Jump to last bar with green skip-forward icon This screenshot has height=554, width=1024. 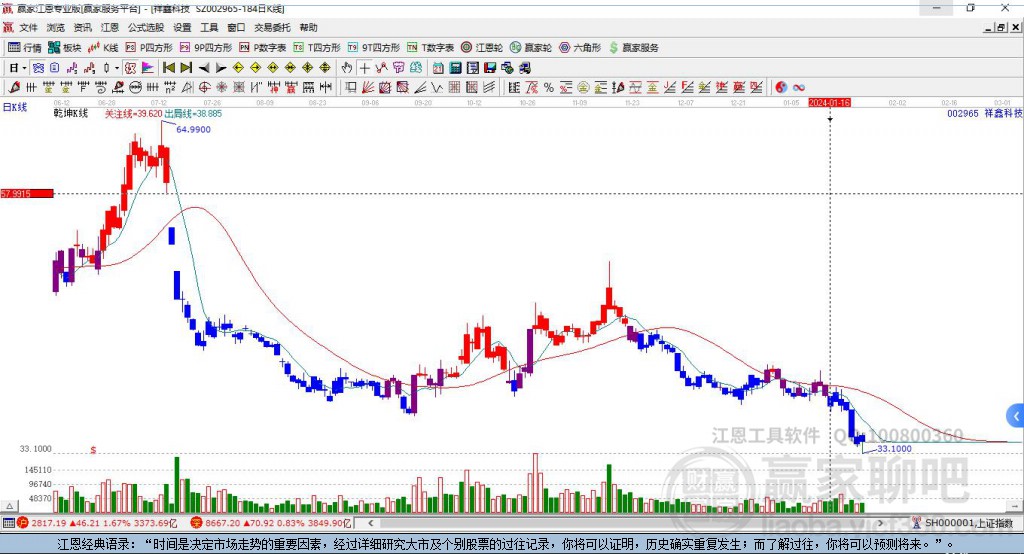pos(186,67)
